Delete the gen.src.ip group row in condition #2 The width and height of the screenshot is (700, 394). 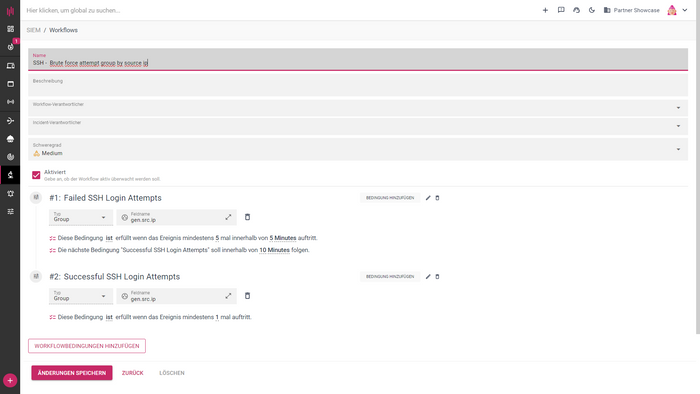[x=247, y=296]
